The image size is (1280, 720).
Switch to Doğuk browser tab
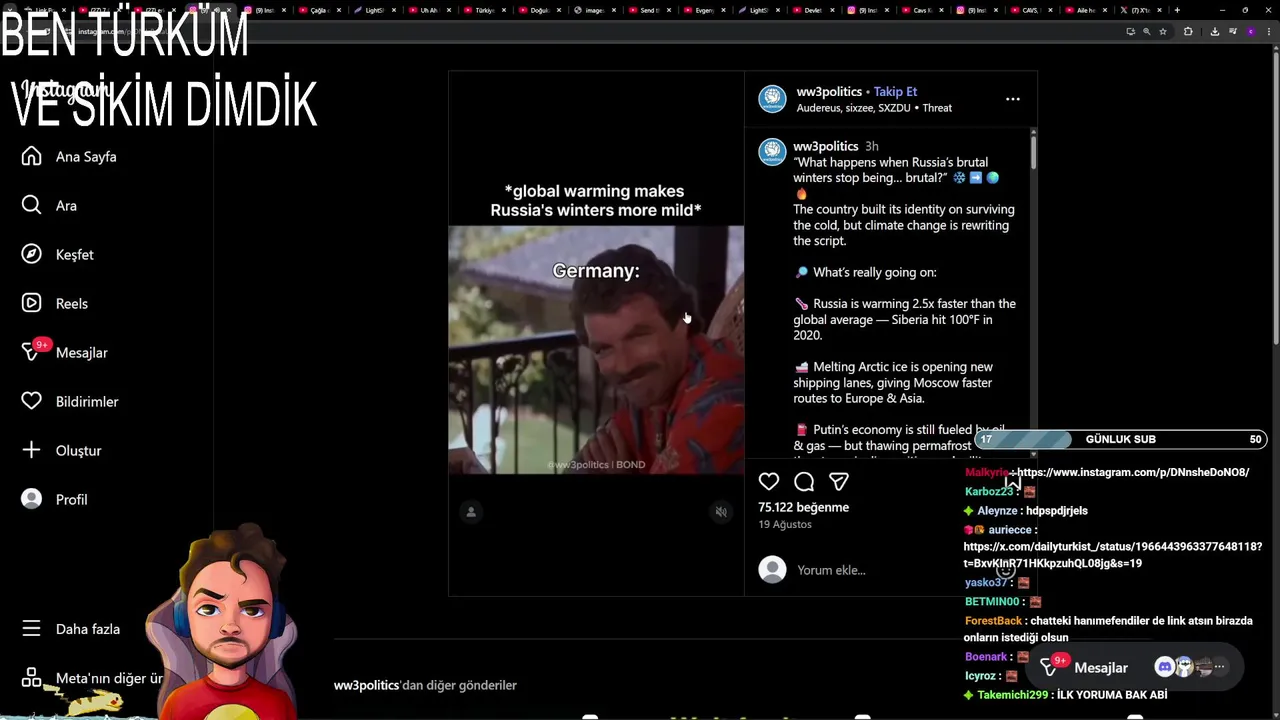coord(539,10)
